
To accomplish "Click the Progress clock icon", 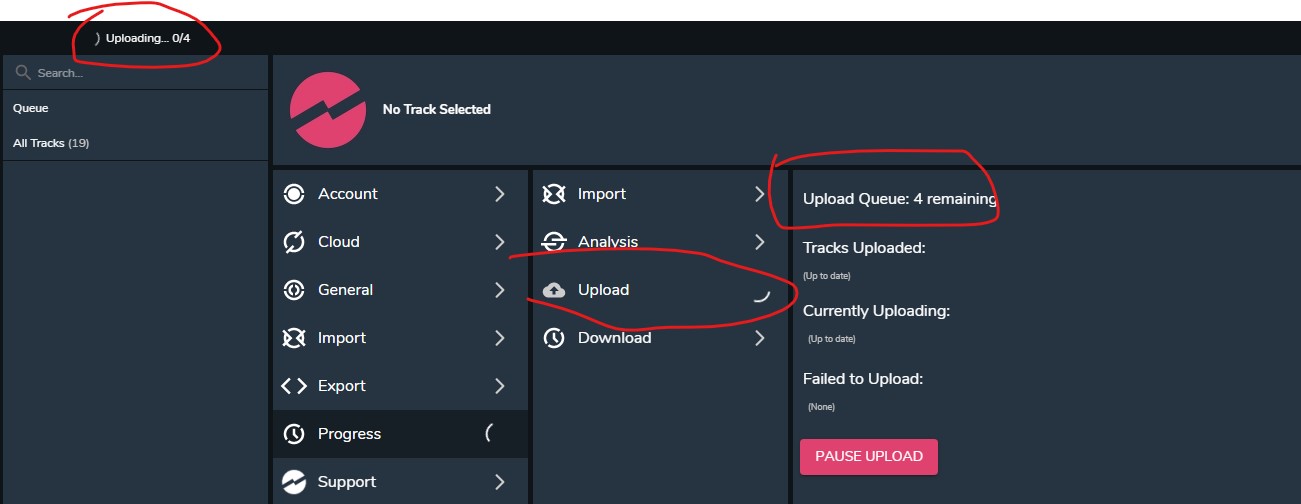I will point(294,434).
